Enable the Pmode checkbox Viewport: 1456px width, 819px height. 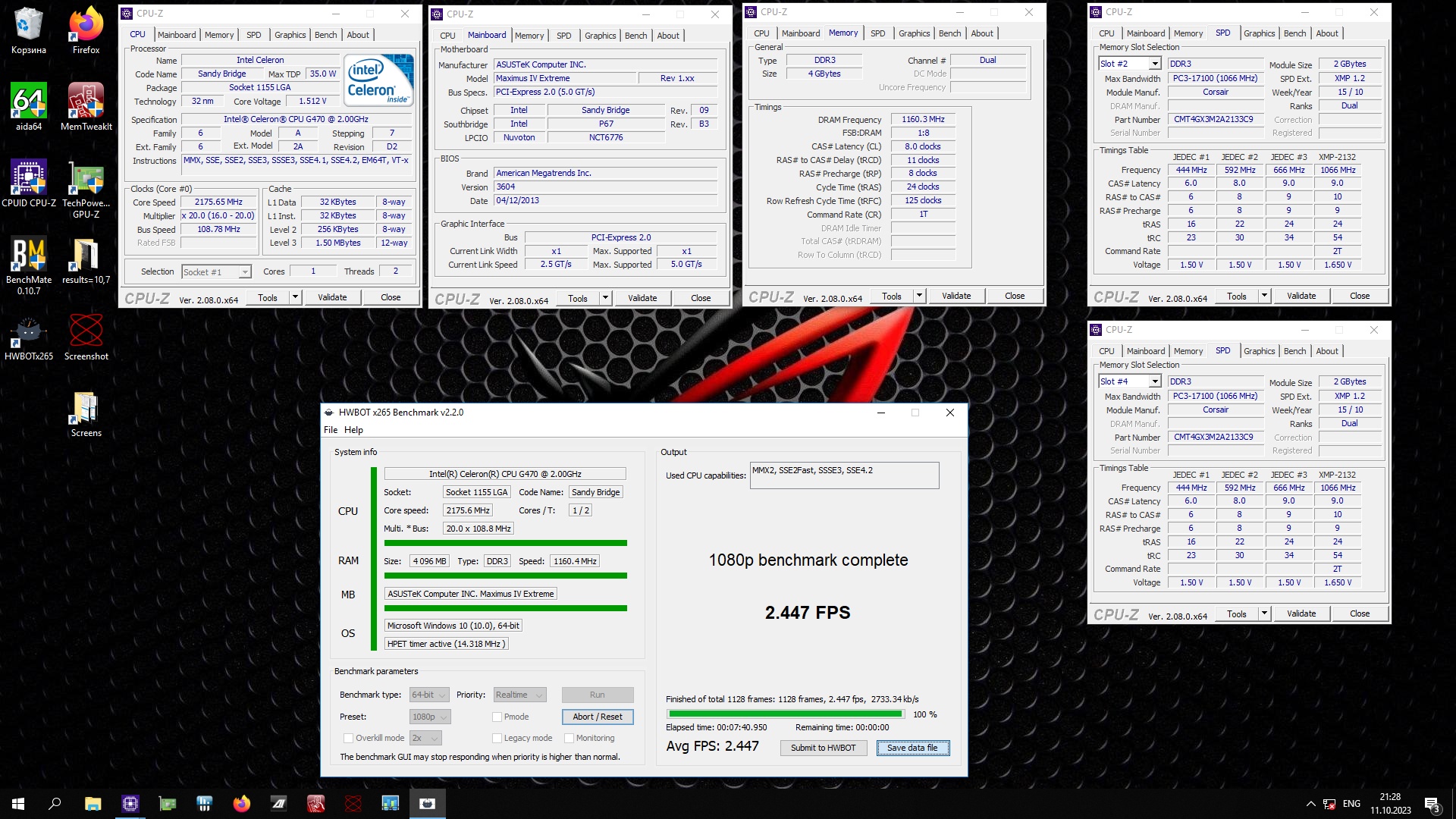(x=497, y=717)
